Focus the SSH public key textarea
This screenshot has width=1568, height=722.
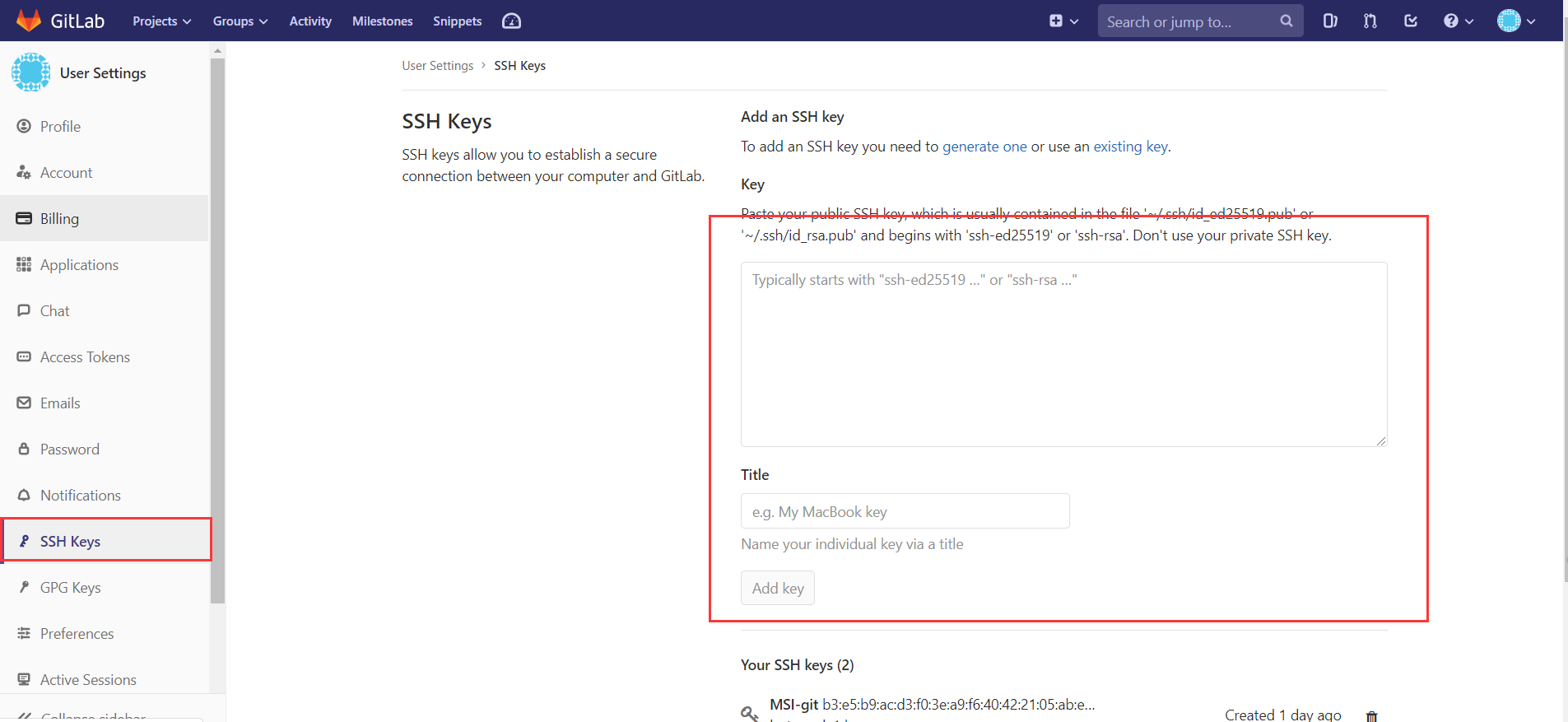[x=1063, y=354]
